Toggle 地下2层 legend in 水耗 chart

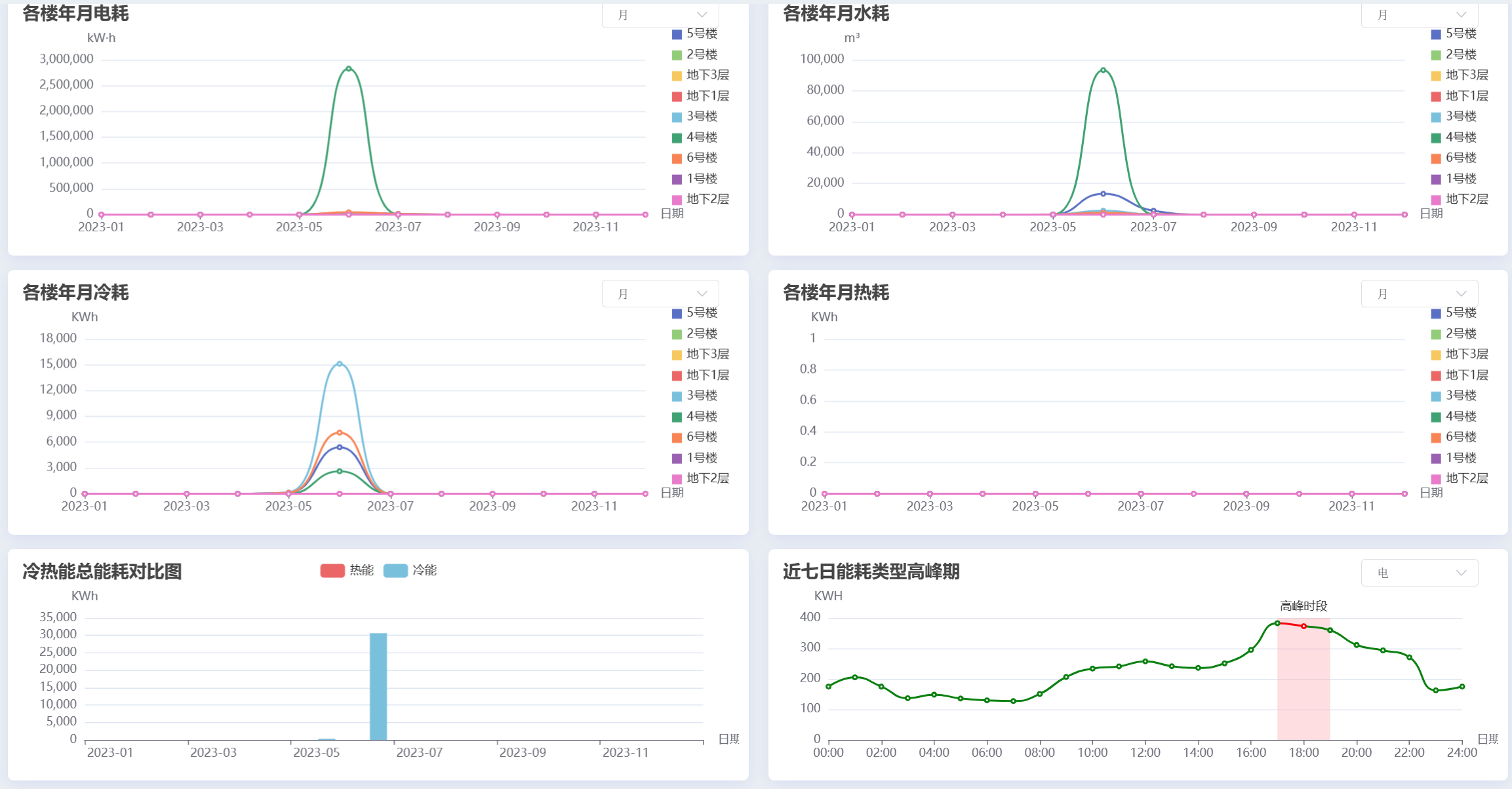point(1460,199)
